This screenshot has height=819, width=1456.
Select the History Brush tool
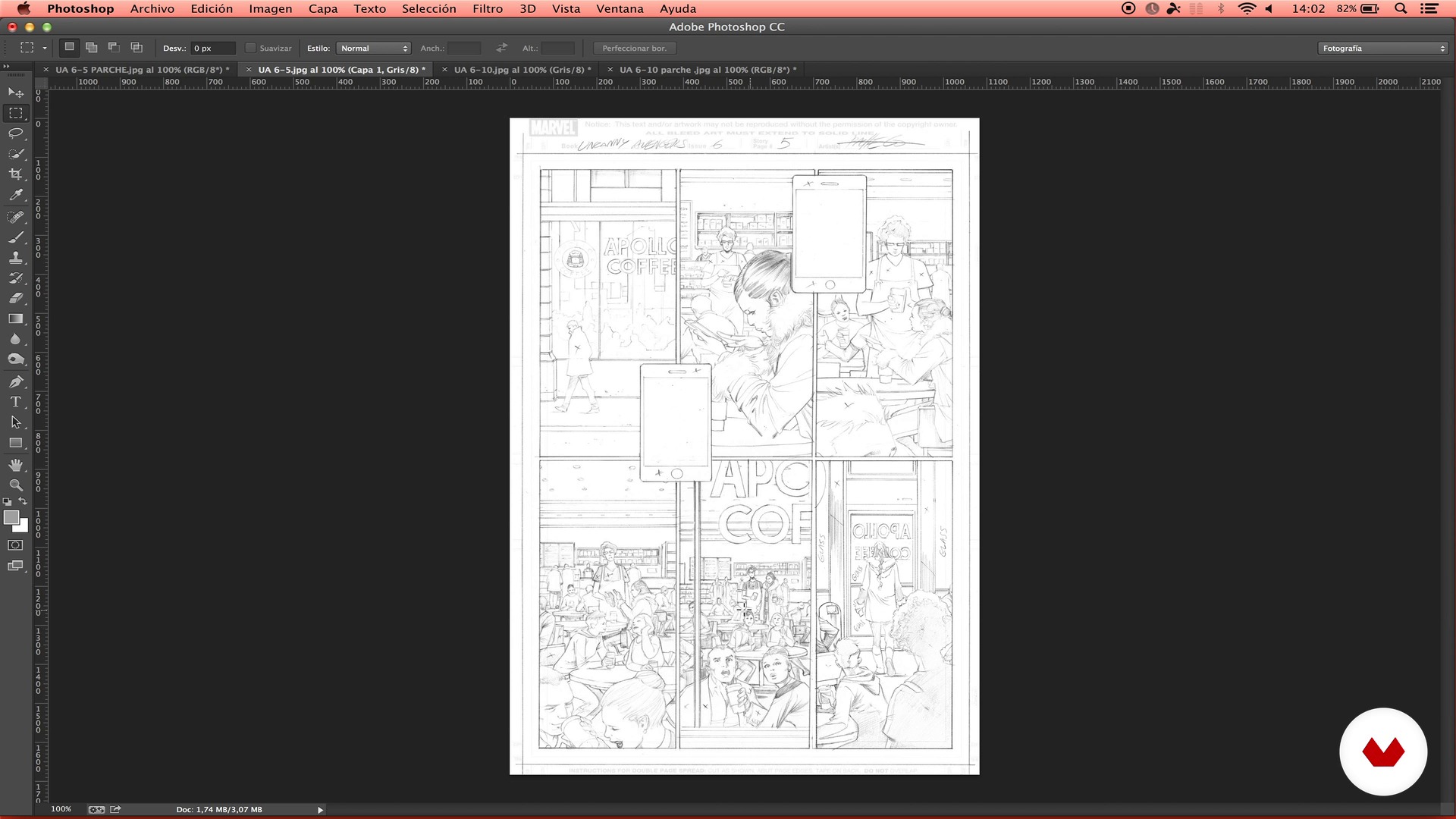[x=15, y=278]
